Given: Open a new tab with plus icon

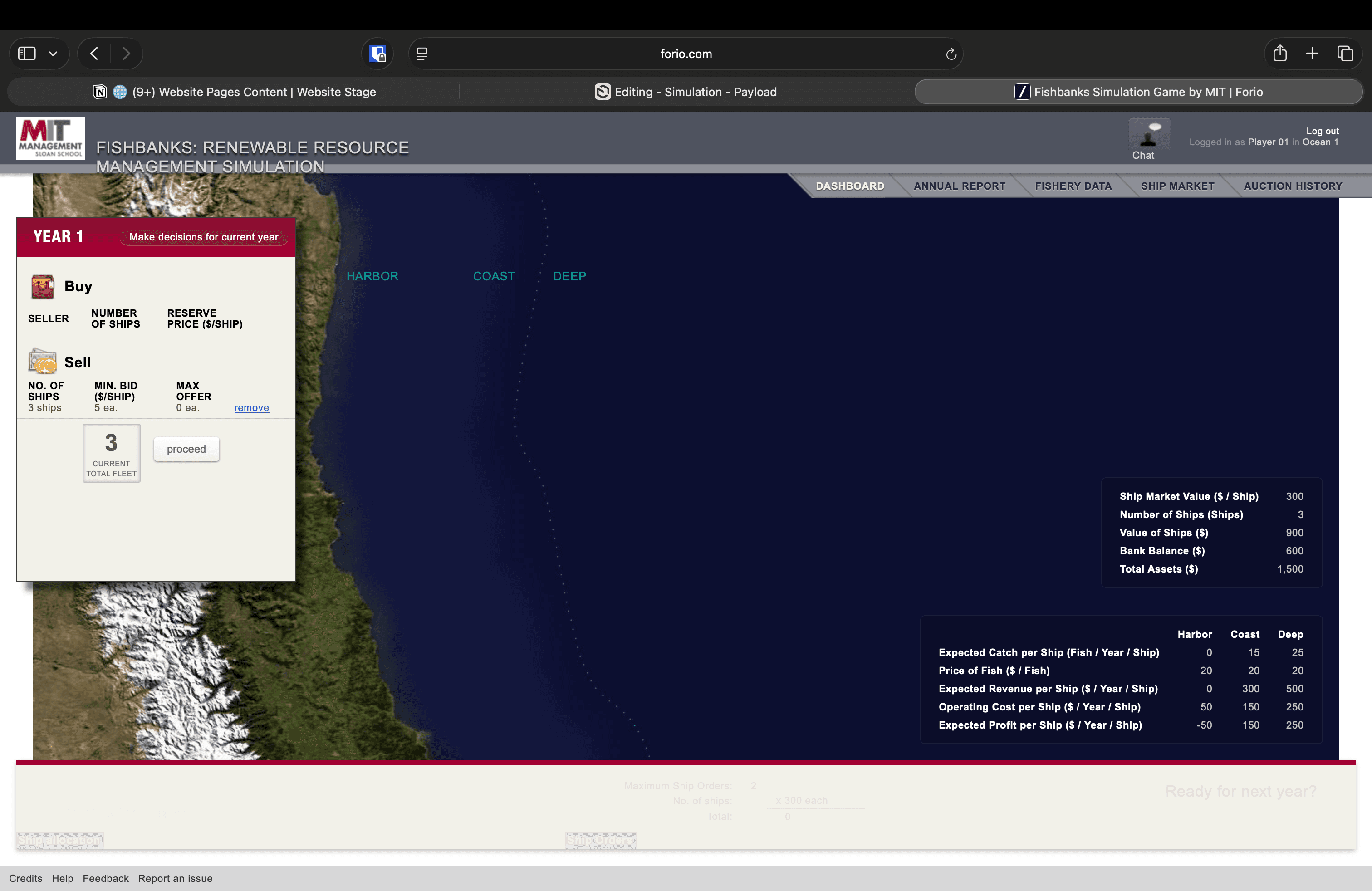Looking at the screenshot, I should pos(1312,54).
